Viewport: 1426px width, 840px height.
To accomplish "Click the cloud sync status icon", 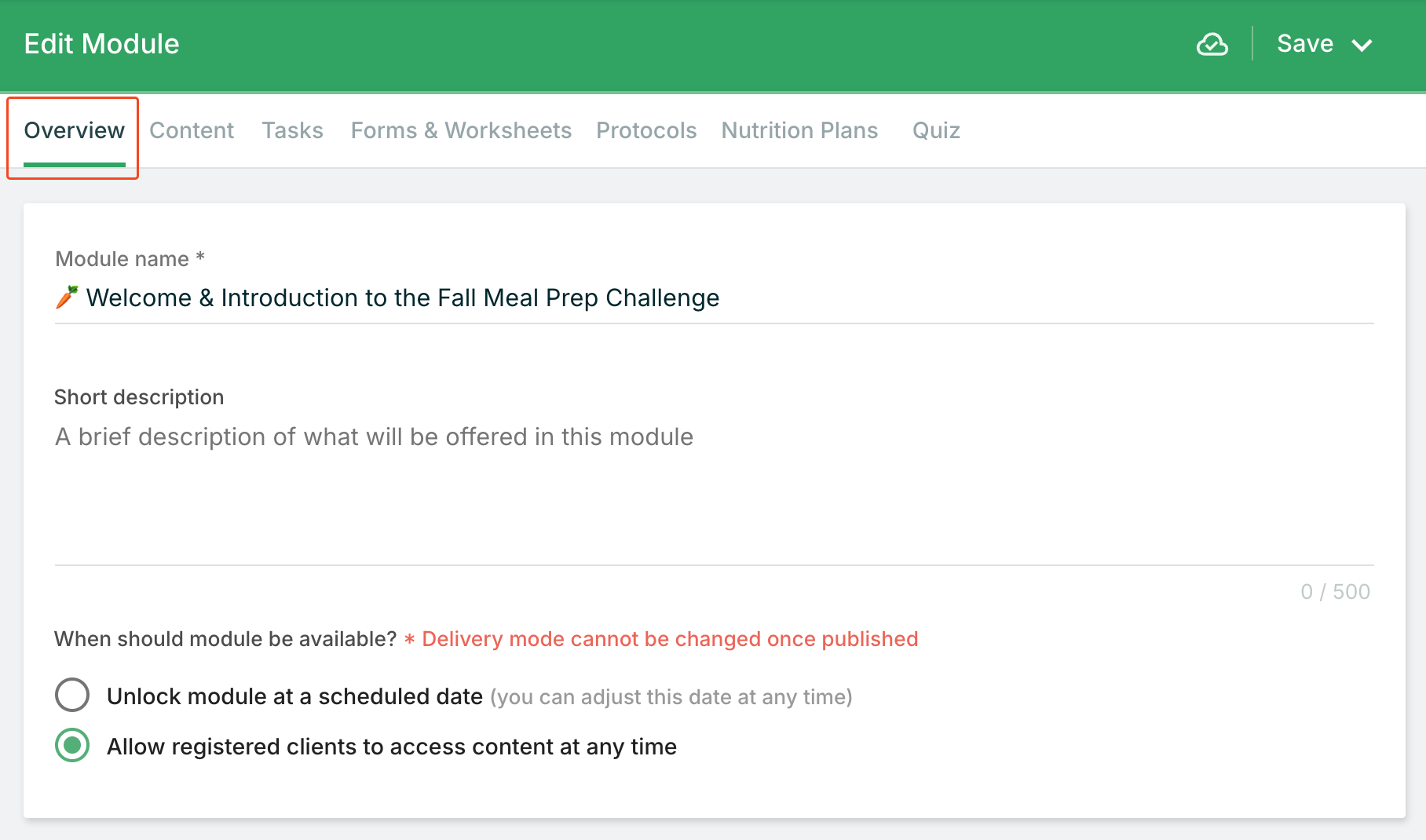I will (x=1212, y=45).
